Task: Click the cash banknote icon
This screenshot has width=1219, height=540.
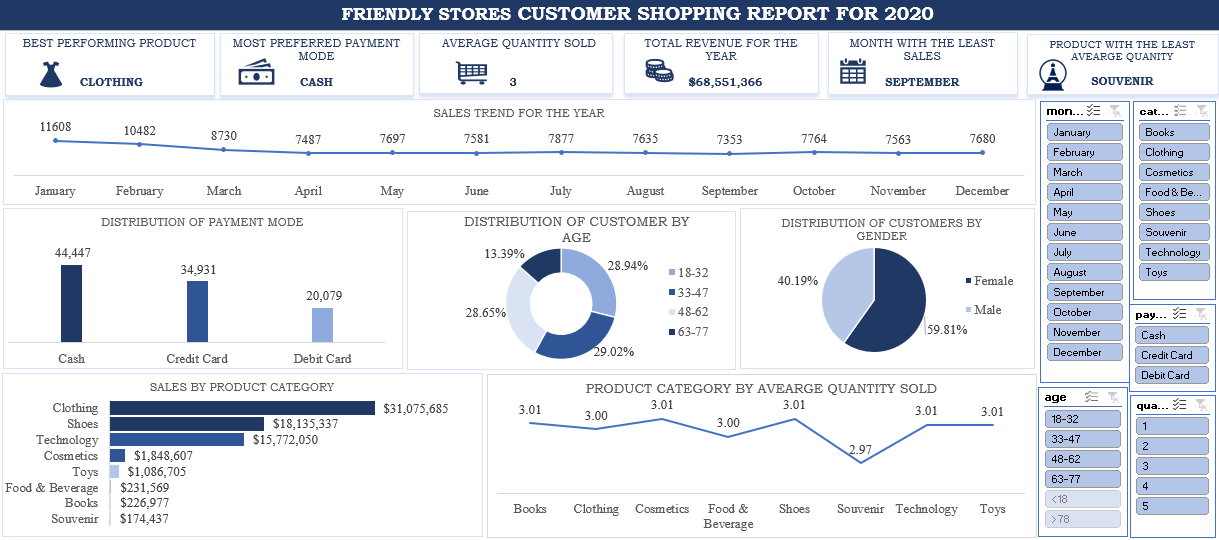Action: (x=256, y=73)
